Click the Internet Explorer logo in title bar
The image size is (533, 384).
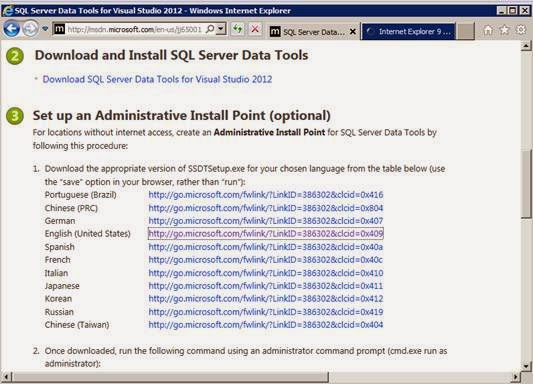pos(7,11)
